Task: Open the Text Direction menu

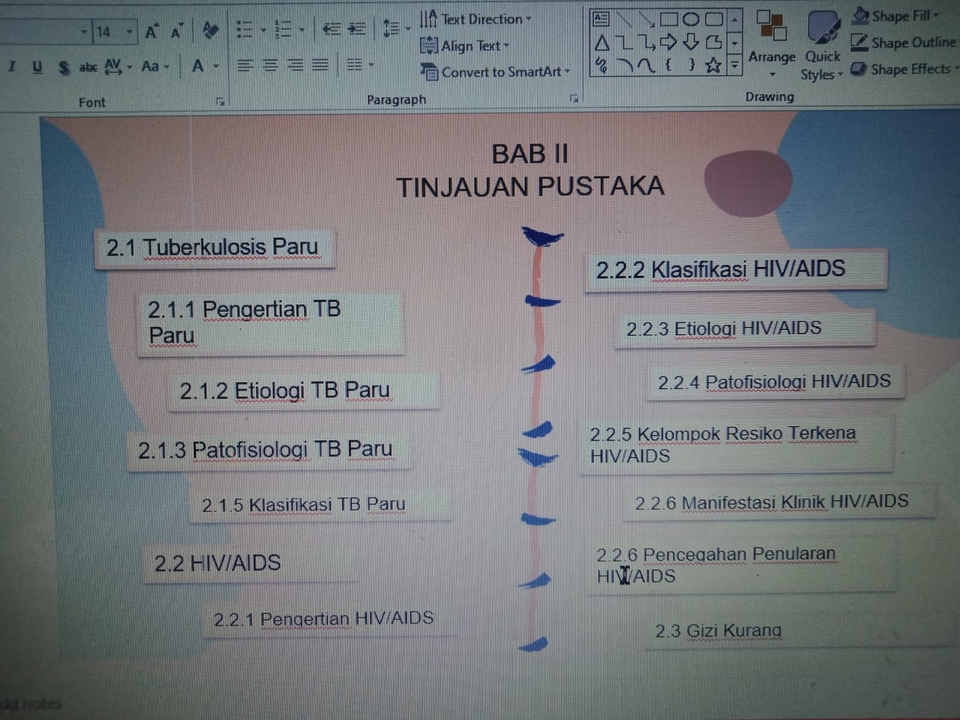Action: coord(477,18)
